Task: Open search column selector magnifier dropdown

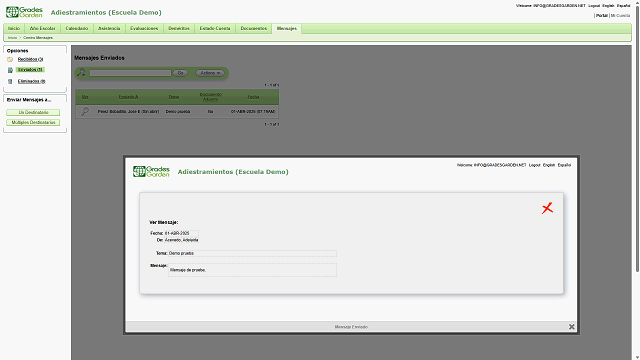Action: click(81, 73)
